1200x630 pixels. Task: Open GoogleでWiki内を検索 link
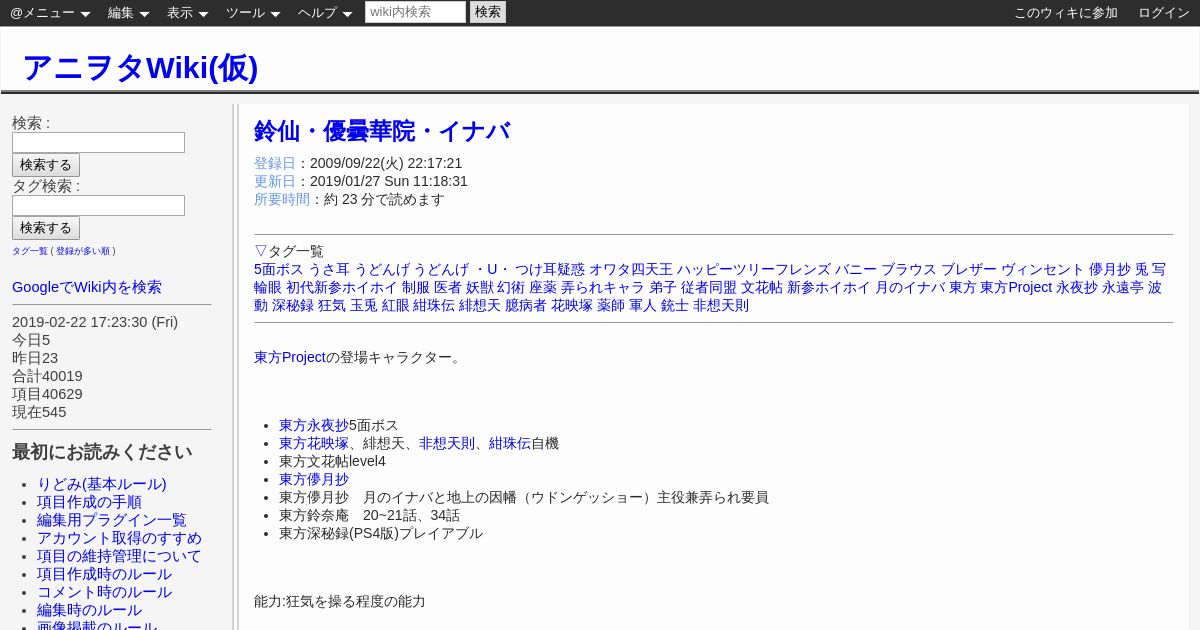pos(87,287)
